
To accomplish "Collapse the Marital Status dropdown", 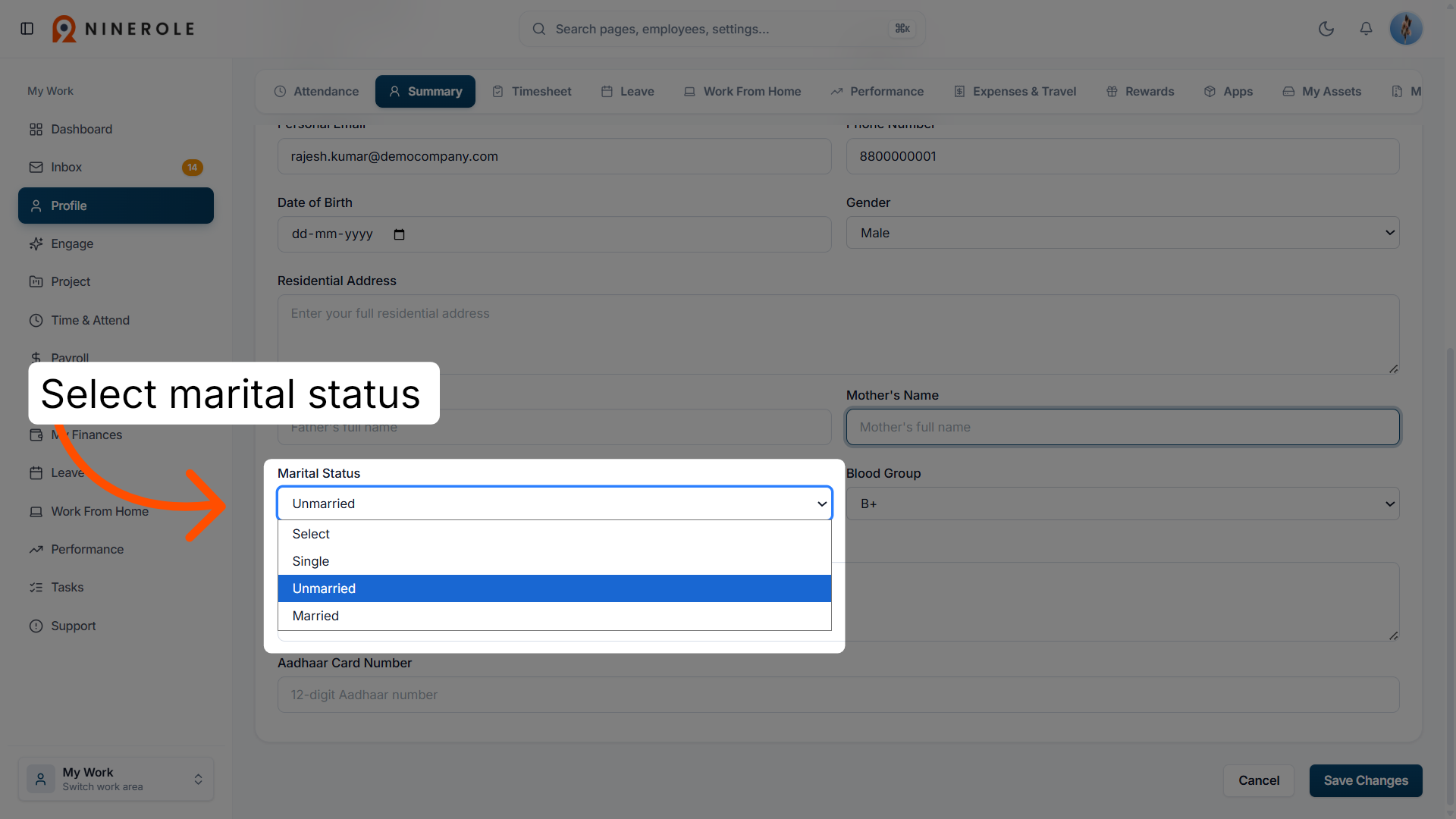I will point(554,504).
